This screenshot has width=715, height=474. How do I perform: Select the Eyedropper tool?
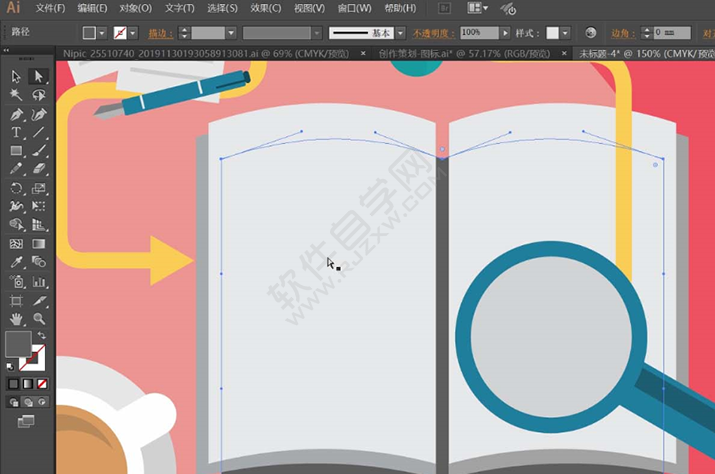[17, 262]
